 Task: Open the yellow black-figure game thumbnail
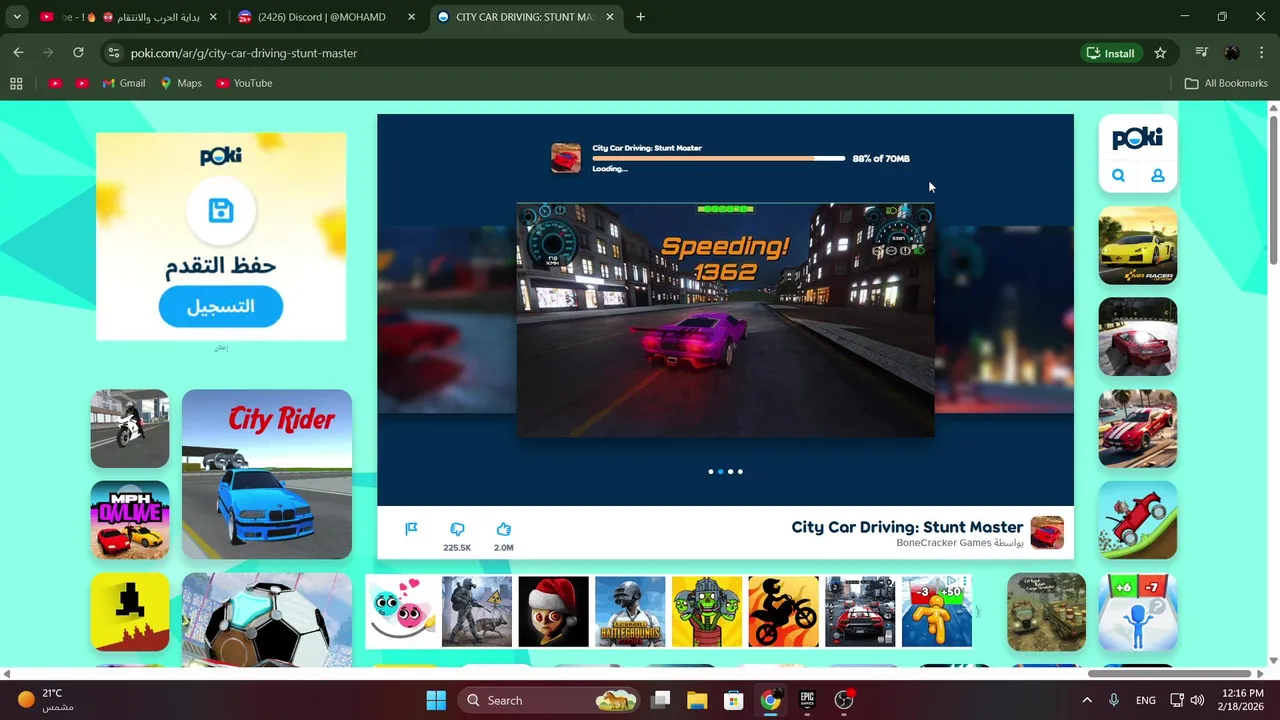click(130, 612)
